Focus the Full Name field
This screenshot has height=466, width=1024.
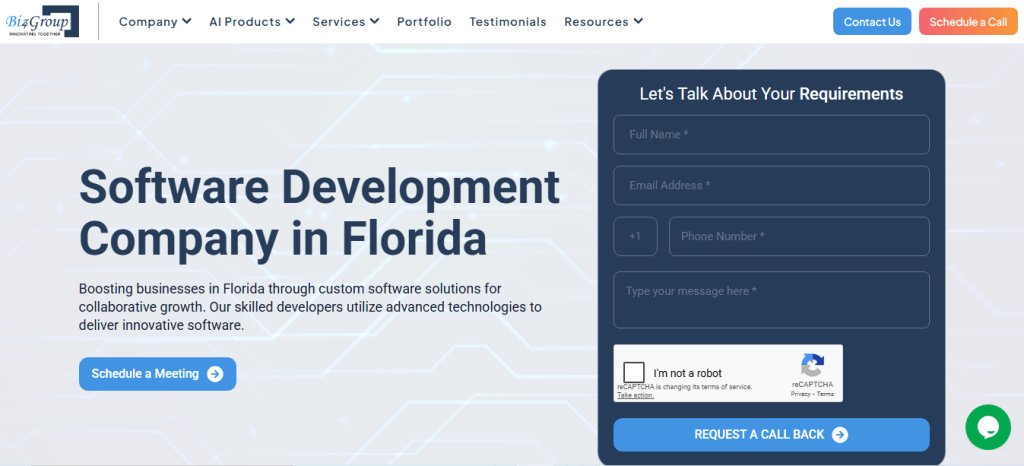point(771,134)
